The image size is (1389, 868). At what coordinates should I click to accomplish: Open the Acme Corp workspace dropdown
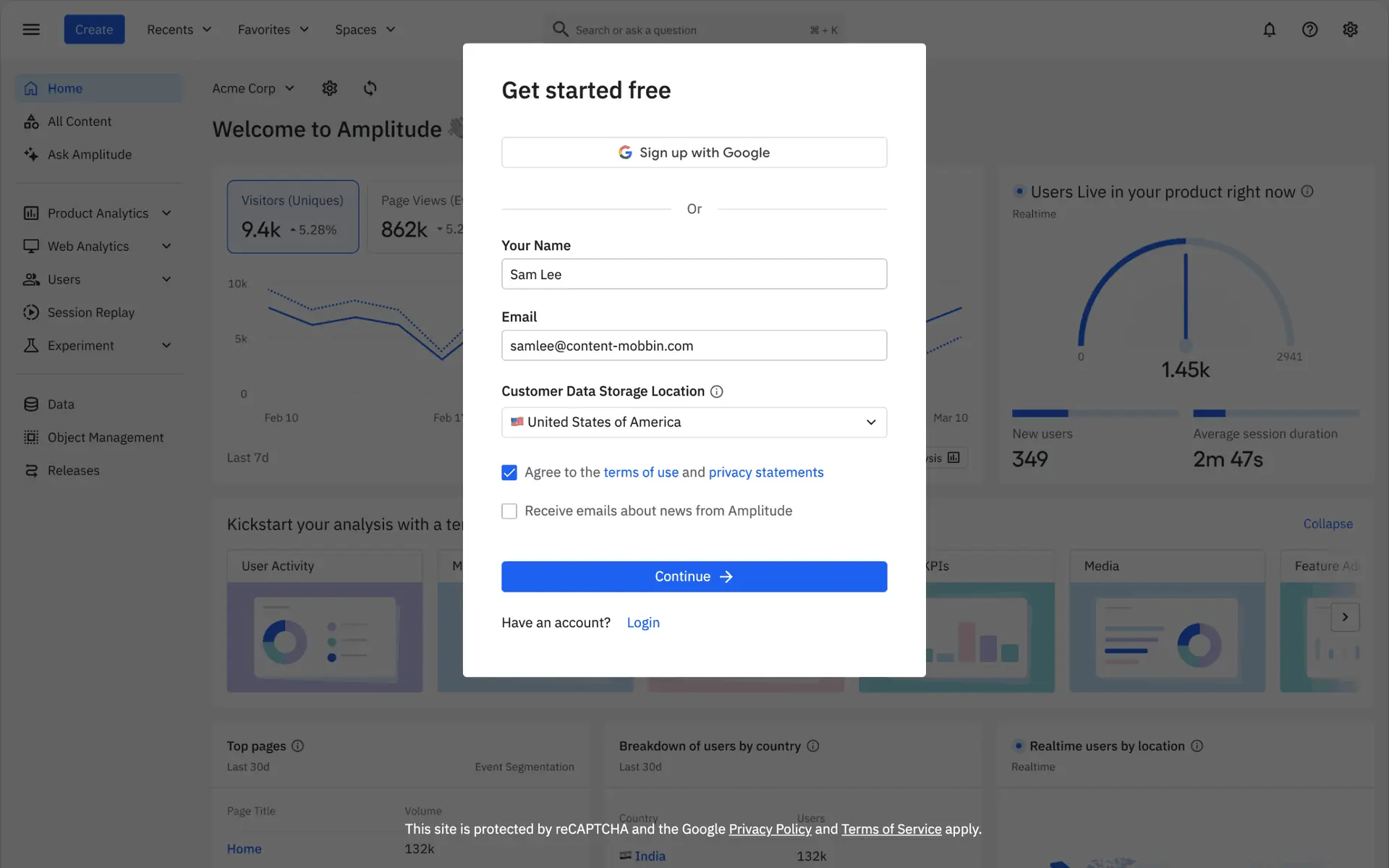(253, 88)
